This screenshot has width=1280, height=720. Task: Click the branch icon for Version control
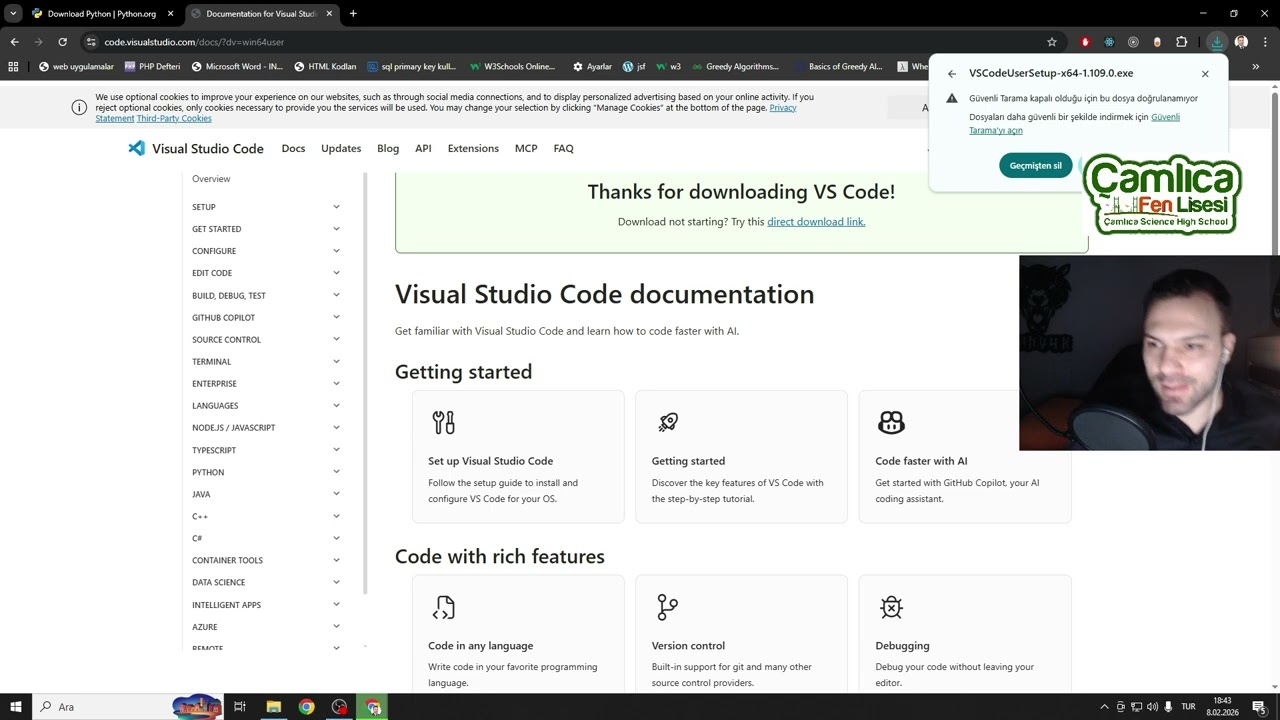click(x=667, y=607)
